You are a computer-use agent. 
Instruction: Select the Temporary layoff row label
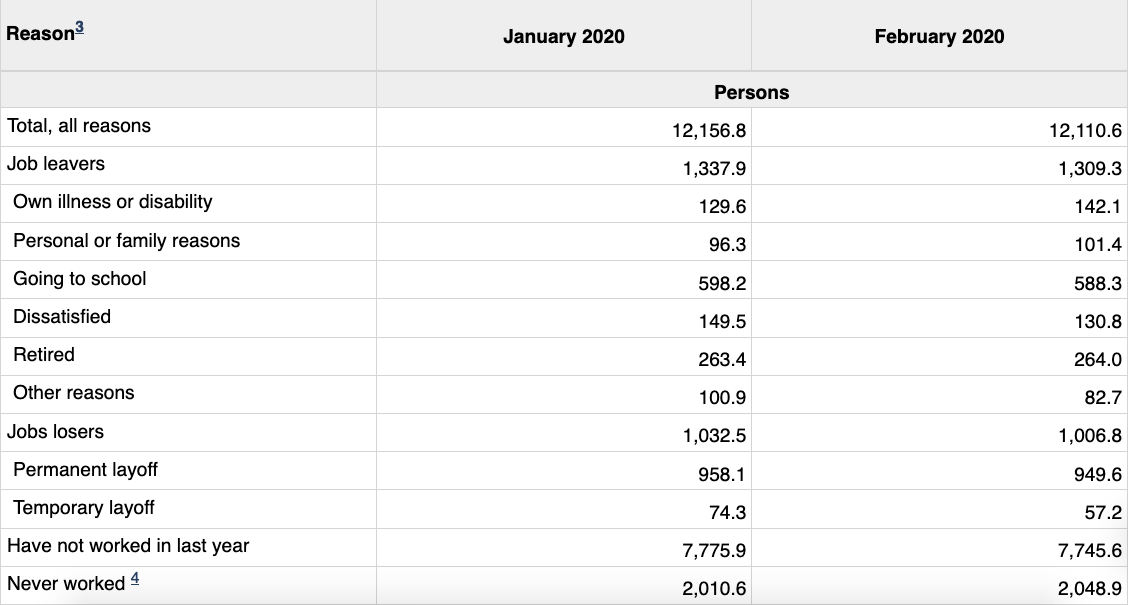click(84, 508)
